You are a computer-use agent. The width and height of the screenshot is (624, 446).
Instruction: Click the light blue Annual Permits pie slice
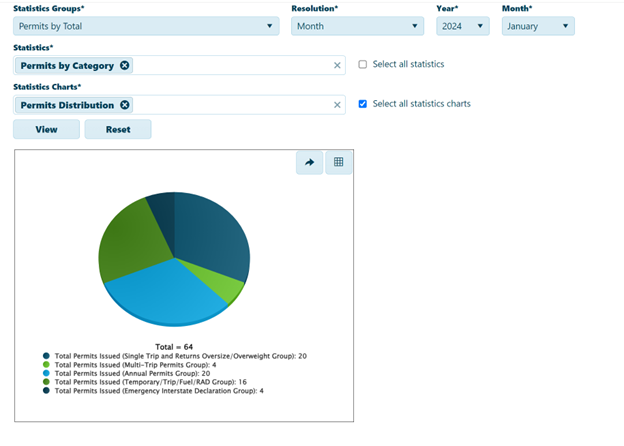point(167,294)
